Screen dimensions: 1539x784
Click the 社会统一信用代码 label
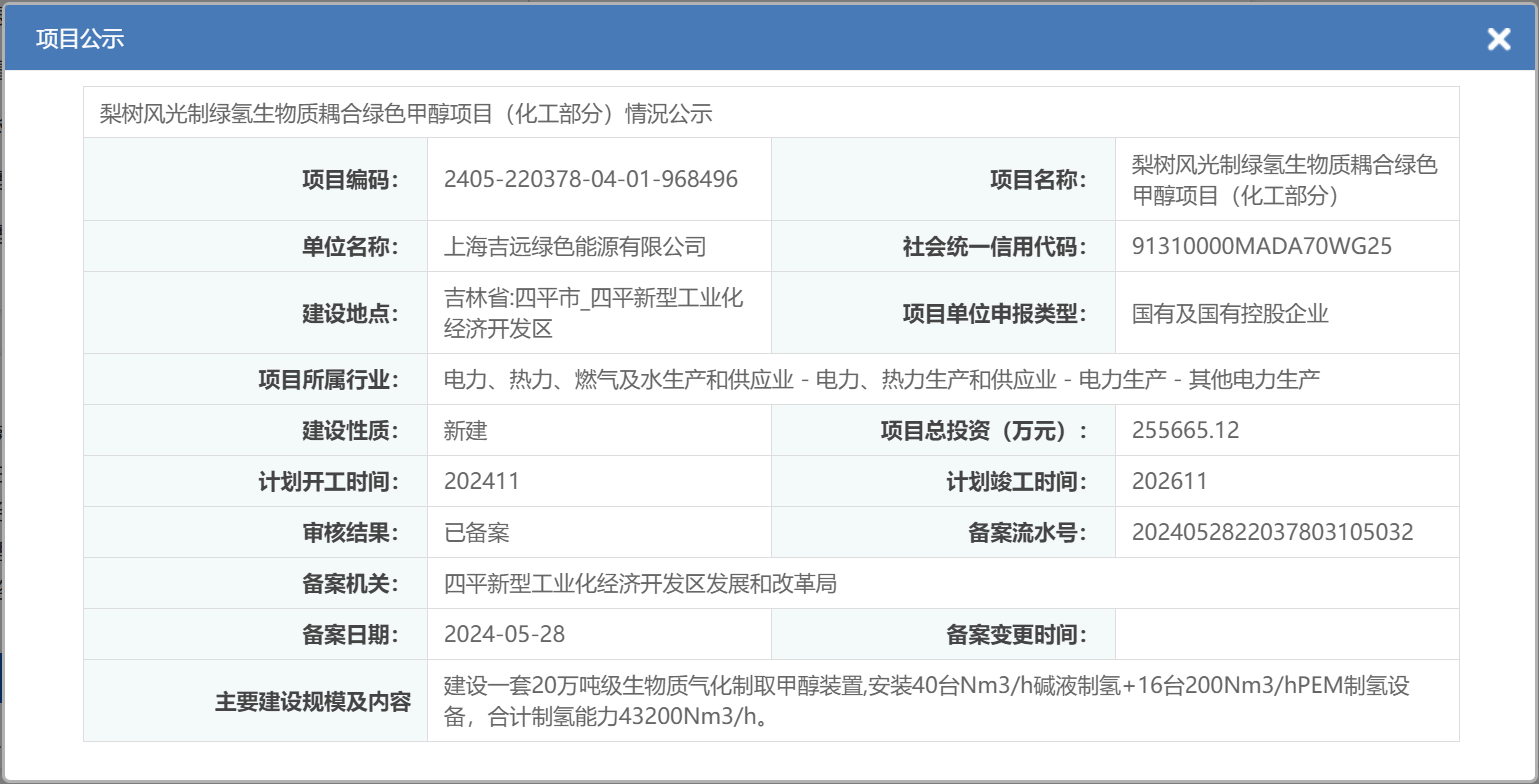pyautogui.click(x=995, y=246)
